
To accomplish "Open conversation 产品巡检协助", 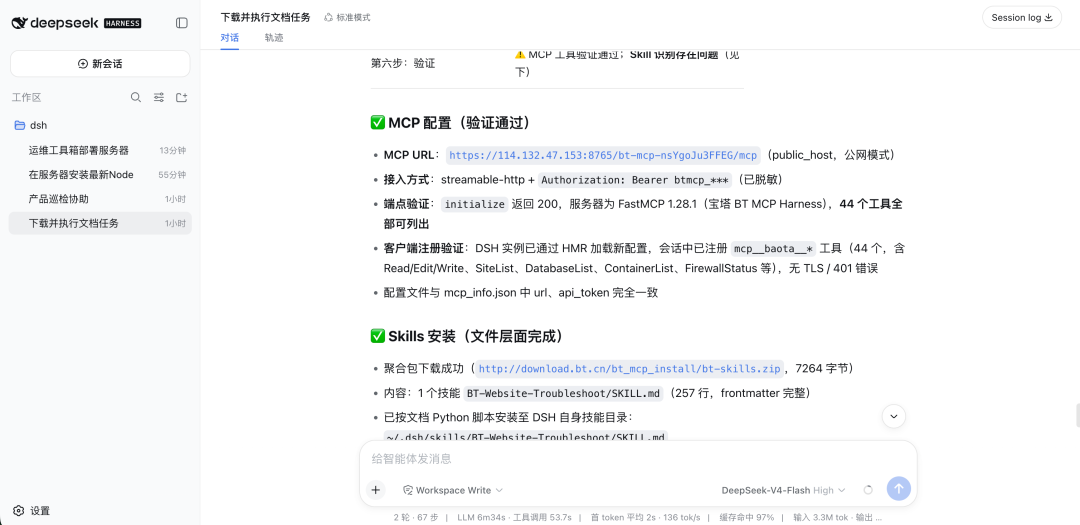I will coord(100,199).
